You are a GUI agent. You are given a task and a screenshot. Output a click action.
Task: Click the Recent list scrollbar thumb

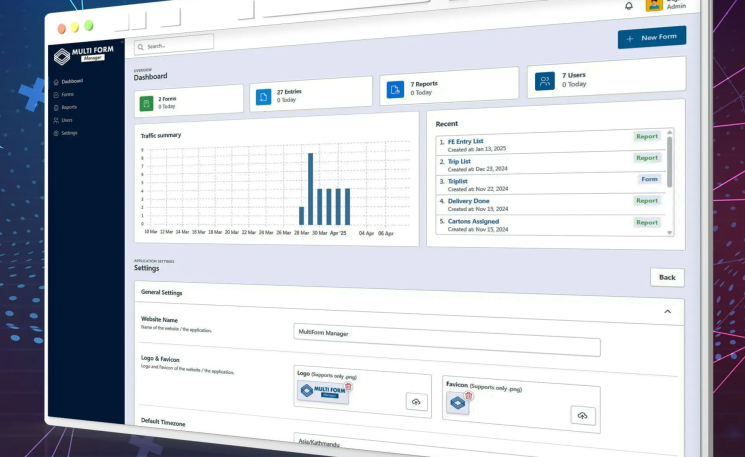(669, 162)
